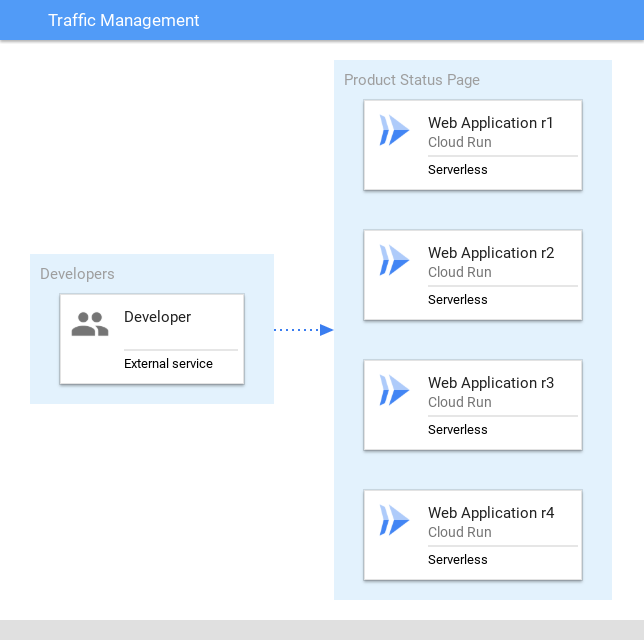Click the Cloud Run icon for Web Application r2
The image size is (644, 640).
point(394,260)
